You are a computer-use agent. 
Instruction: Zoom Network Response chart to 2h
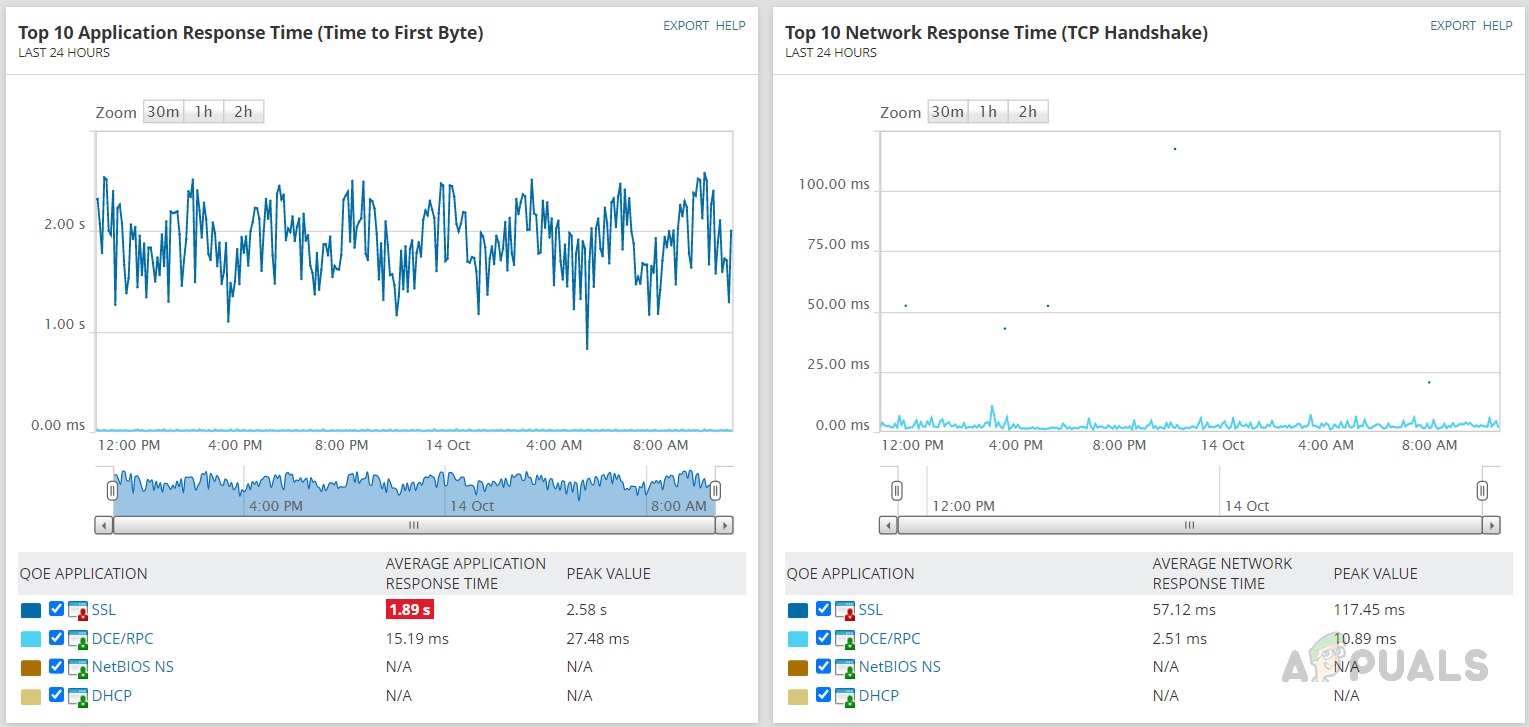click(x=1028, y=112)
